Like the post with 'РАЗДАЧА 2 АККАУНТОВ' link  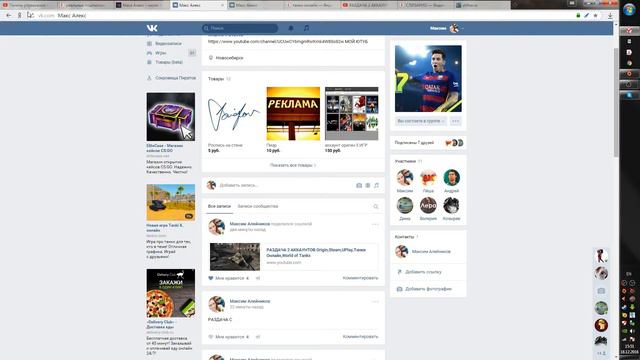[229, 278]
